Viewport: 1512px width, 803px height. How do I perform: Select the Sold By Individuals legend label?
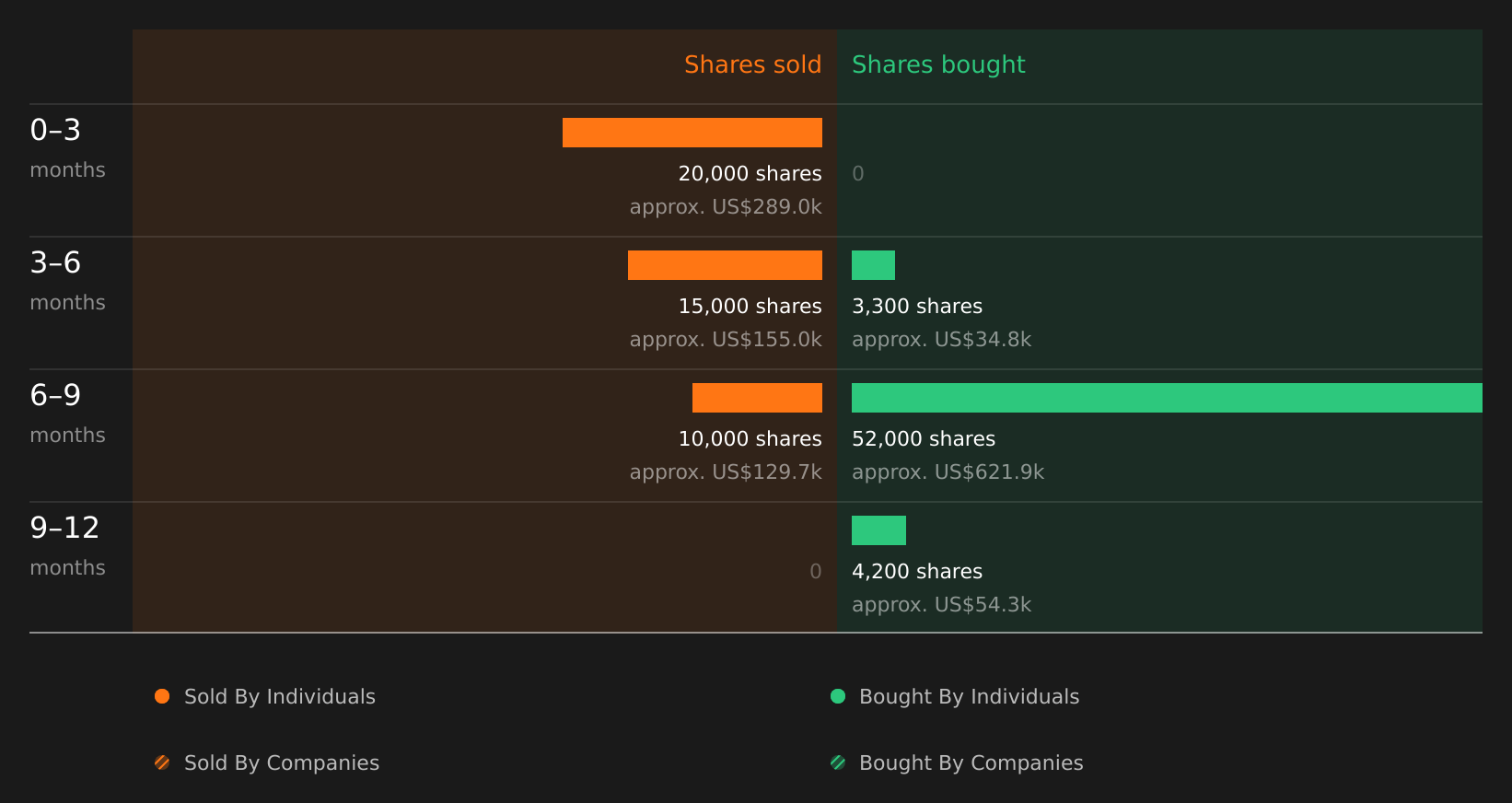280,697
